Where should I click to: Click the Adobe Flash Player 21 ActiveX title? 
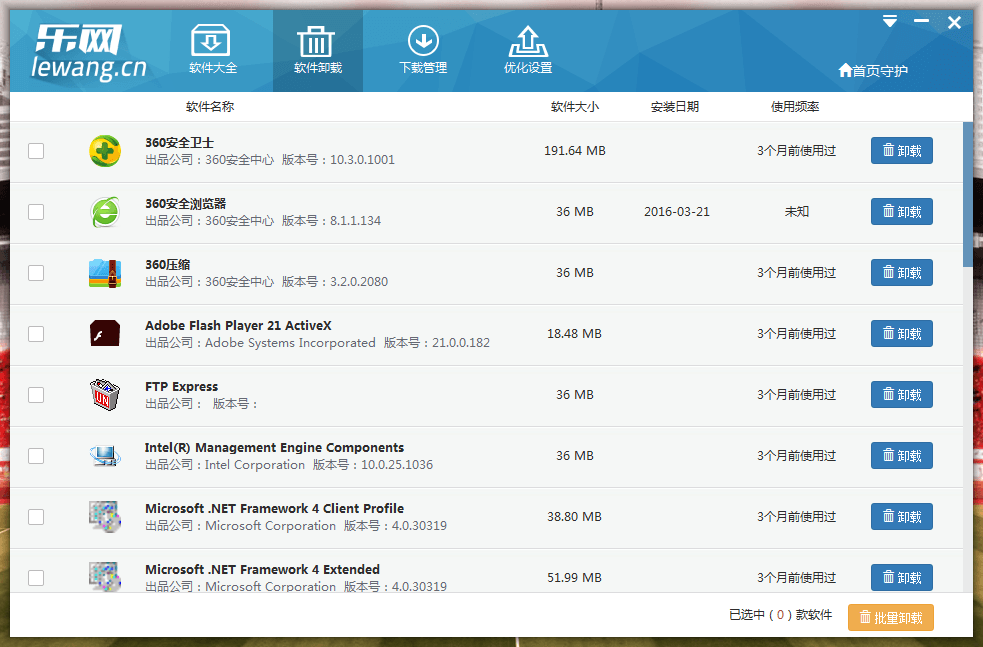(238, 325)
